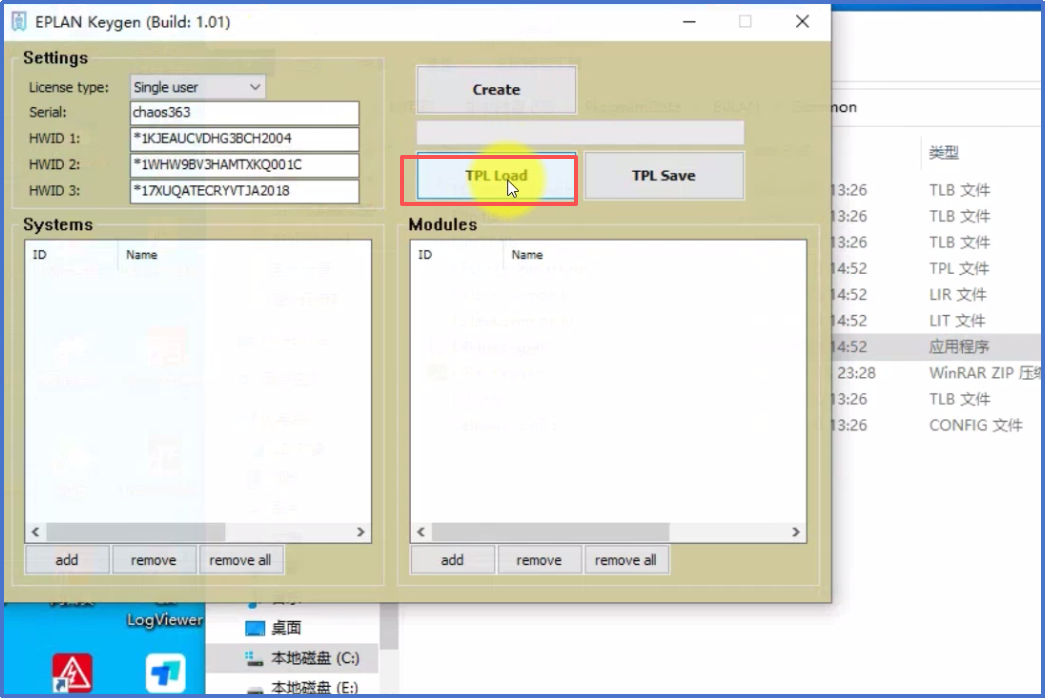Click the Name column header in Systems
The image size is (1046, 700).
[x=244, y=255]
